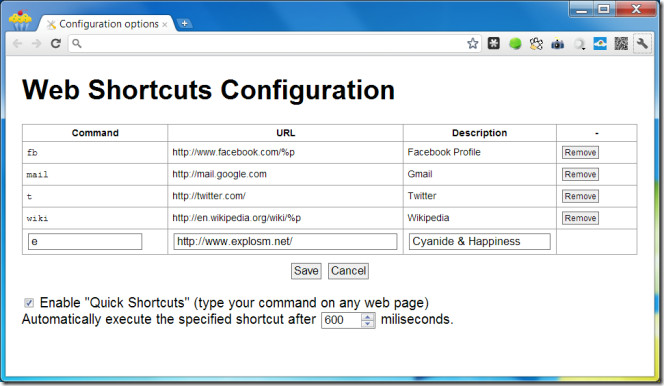Screen dimensions: 664x386
Task: Open the Chrome wrench menu
Action: pyautogui.click(x=642, y=43)
